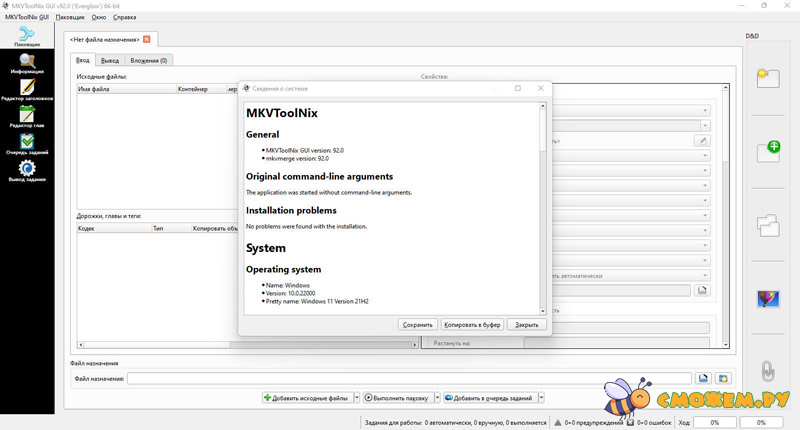
Task: Click the Контейнер column header
Action: (x=201, y=89)
